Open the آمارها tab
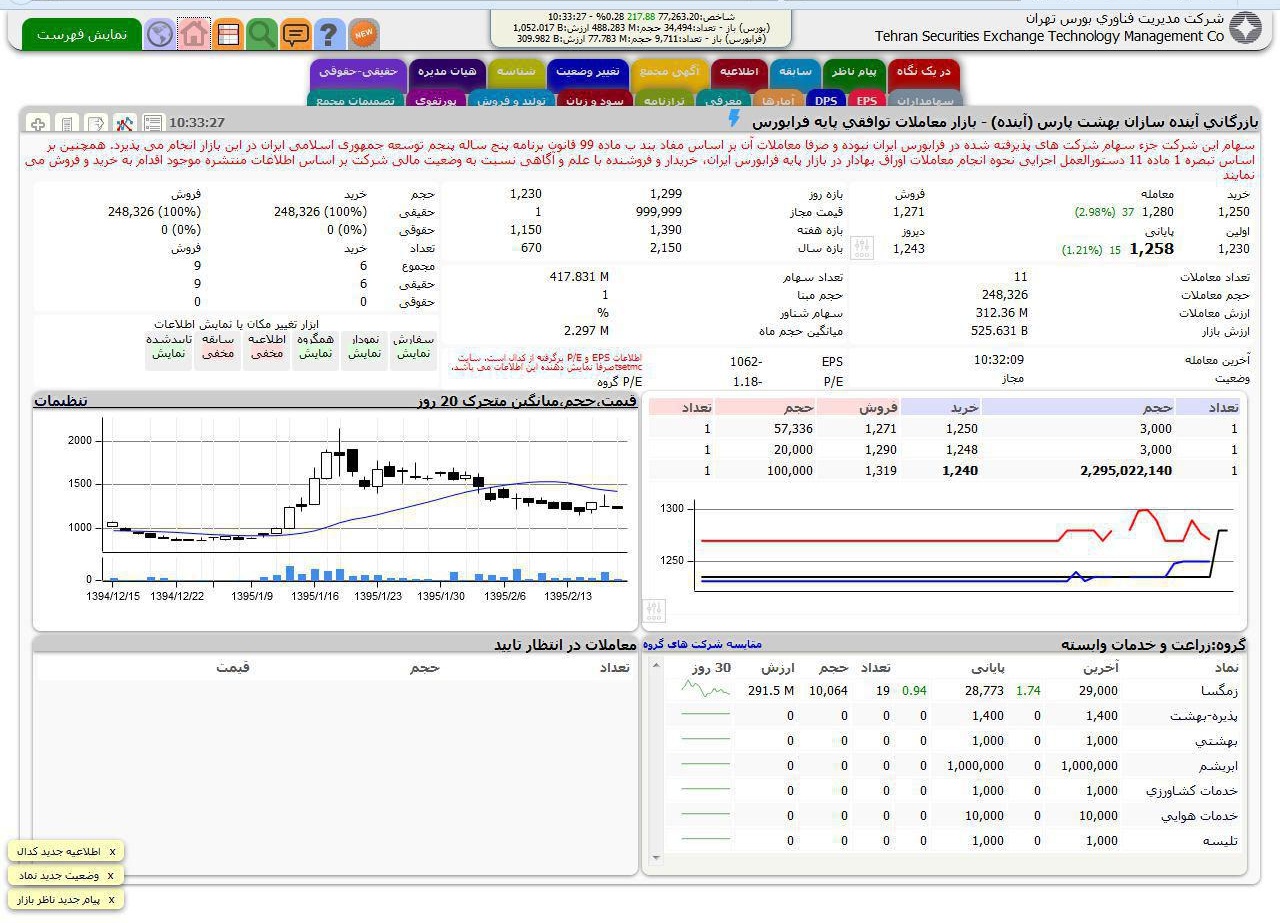 pos(777,100)
